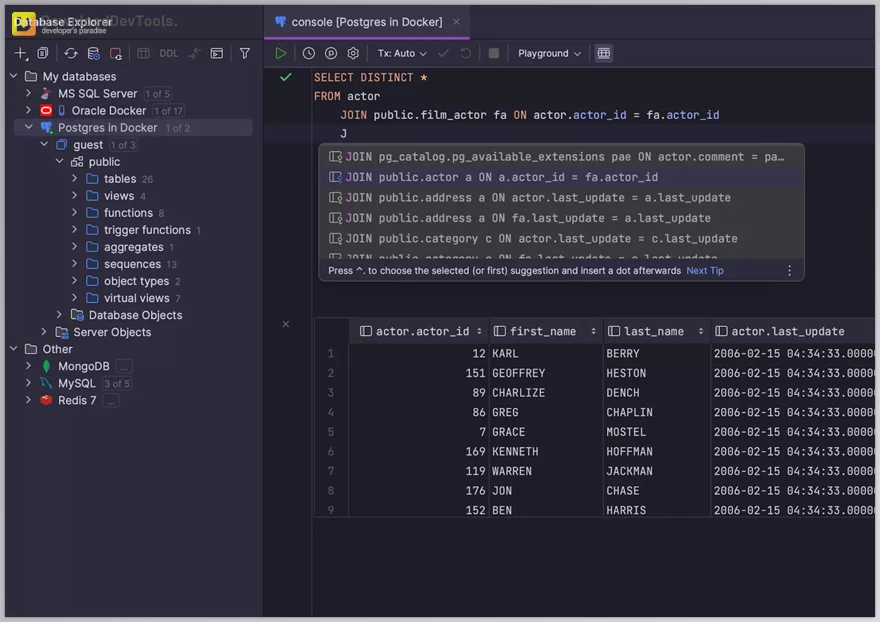Click the DDL toolbar button
The width and height of the screenshot is (880, 622).
click(x=168, y=53)
